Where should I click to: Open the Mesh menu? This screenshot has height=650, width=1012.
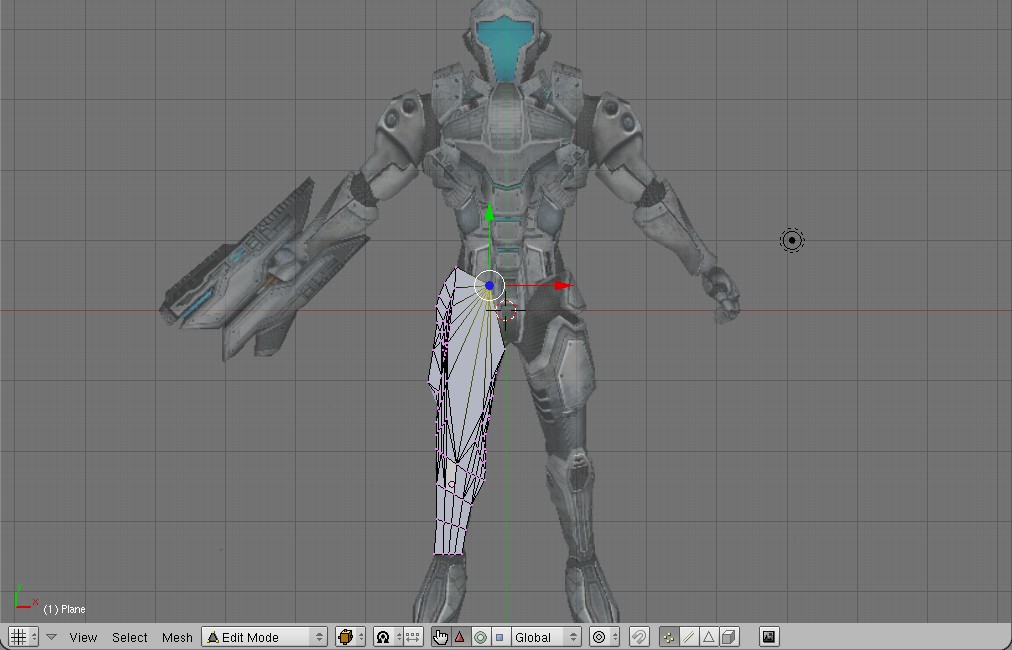[x=177, y=637]
